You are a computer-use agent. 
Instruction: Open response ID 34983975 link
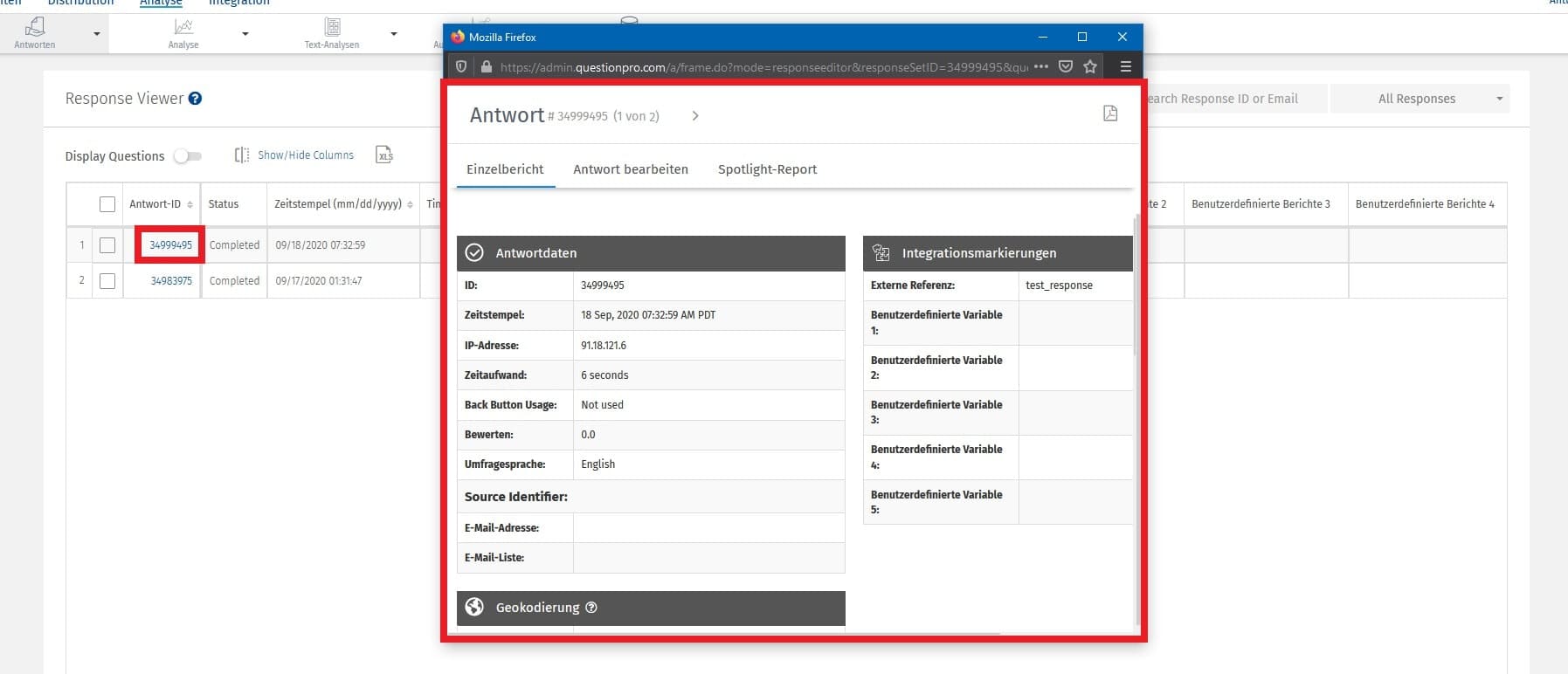pos(171,281)
